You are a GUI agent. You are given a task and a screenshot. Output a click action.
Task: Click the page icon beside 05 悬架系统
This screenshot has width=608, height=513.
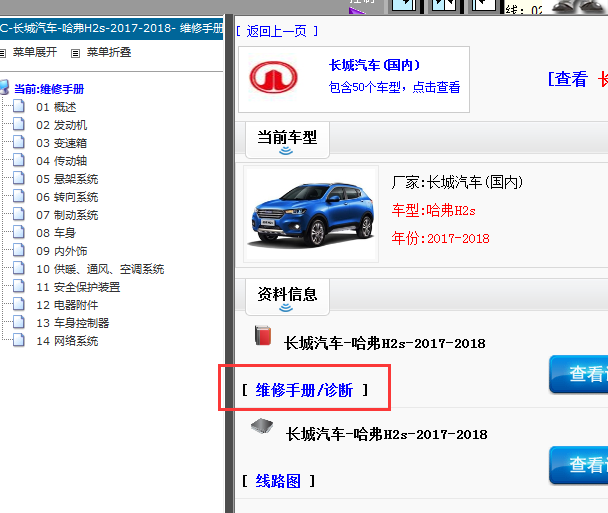coord(19,178)
